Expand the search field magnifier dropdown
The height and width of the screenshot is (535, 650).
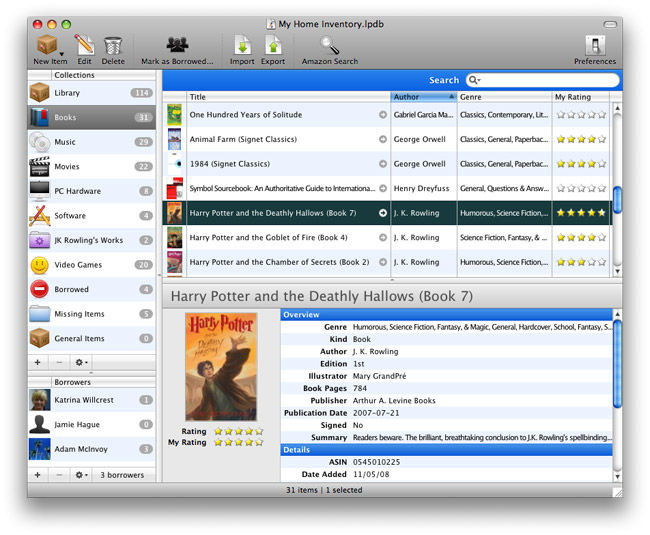(474, 80)
